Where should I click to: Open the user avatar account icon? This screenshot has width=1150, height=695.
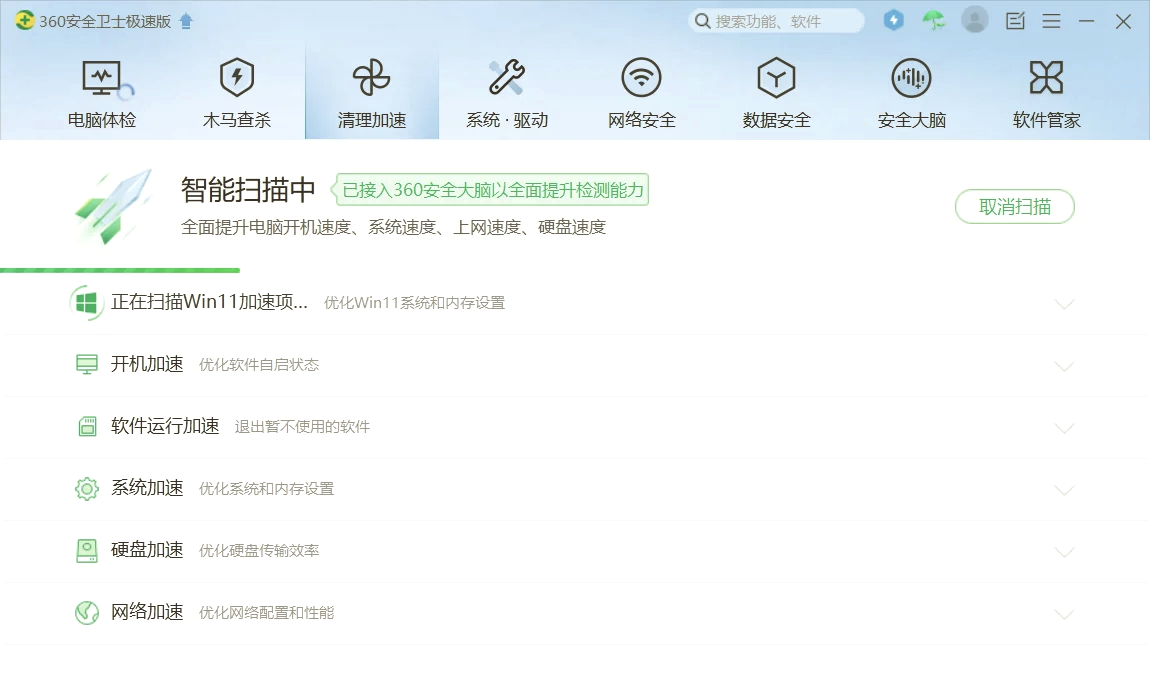[975, 21]
